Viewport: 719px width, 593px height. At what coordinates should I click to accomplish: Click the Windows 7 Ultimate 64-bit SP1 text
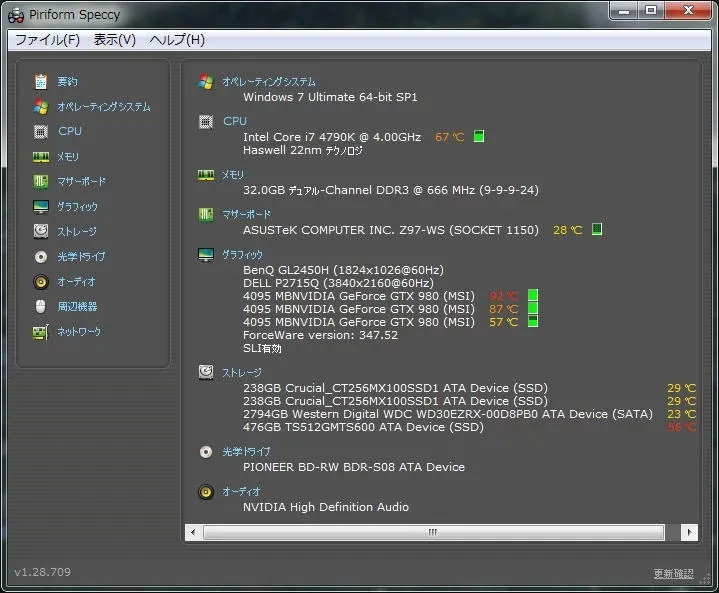(330, 97)
